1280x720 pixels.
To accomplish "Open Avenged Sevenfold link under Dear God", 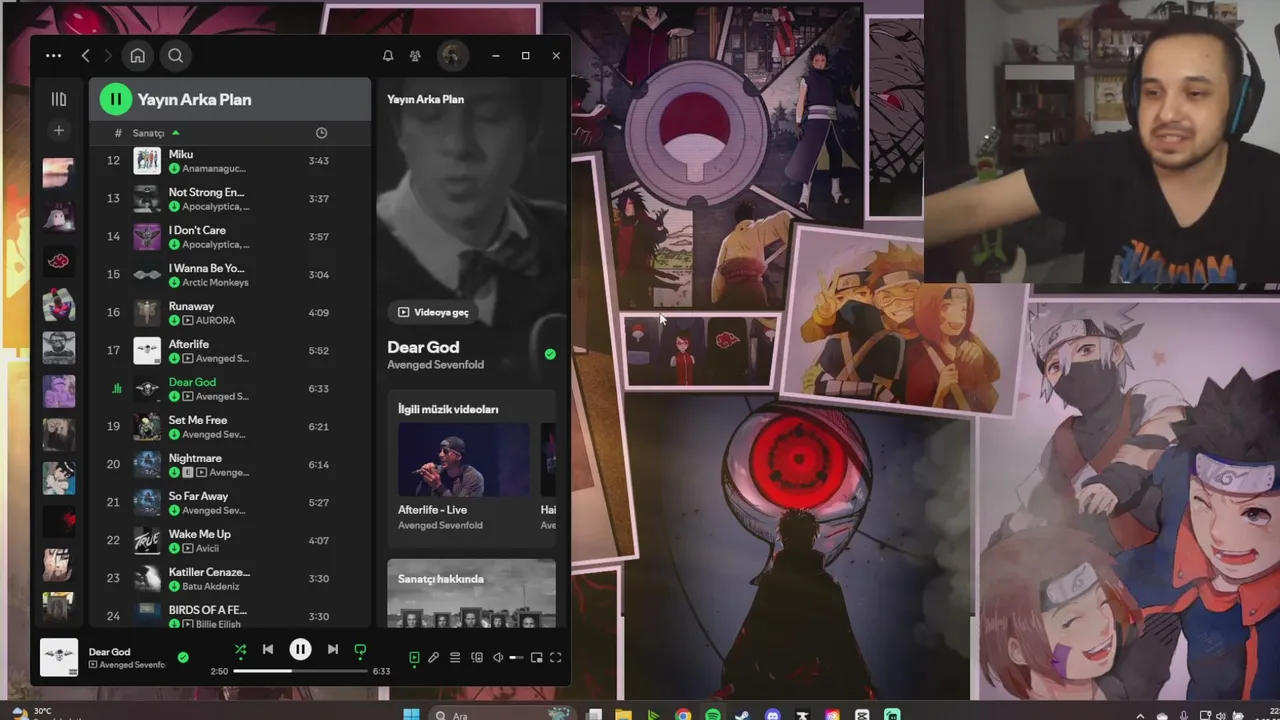I will pos(435,365).
